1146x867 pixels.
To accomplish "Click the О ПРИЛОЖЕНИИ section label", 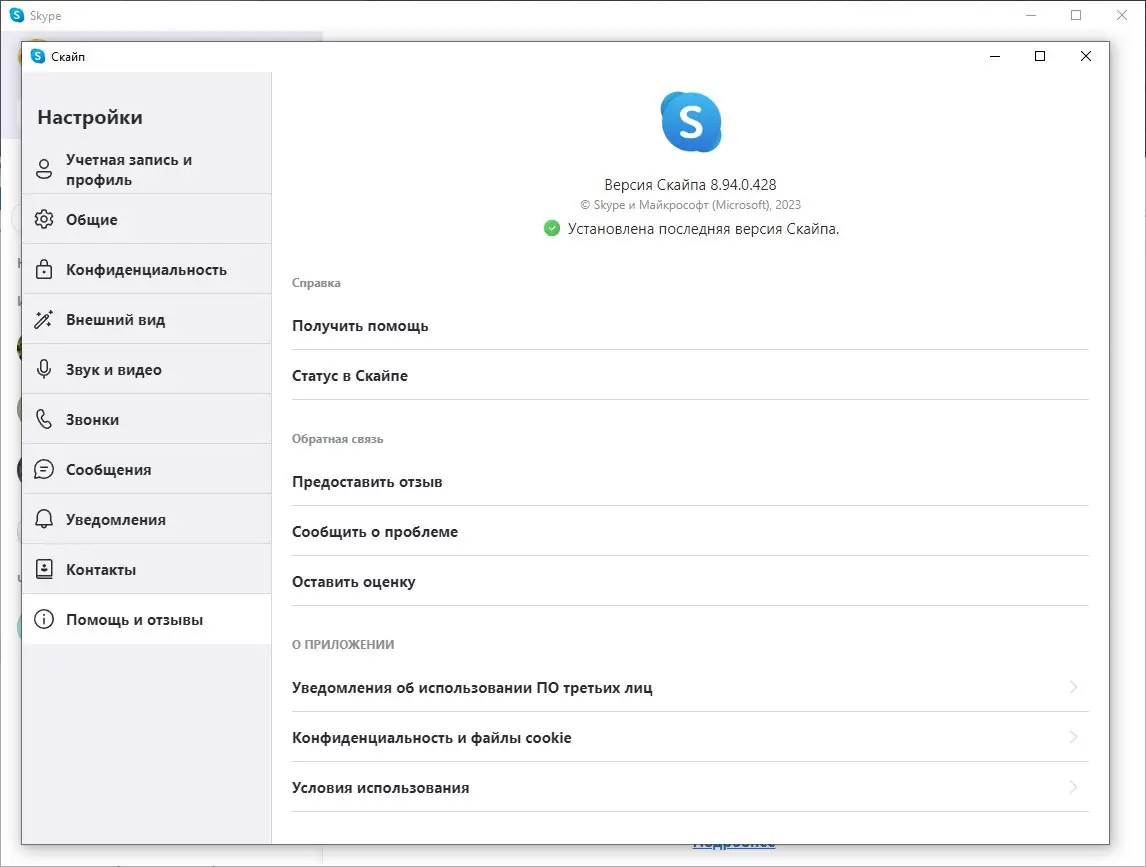I will [x=343, y=645].
